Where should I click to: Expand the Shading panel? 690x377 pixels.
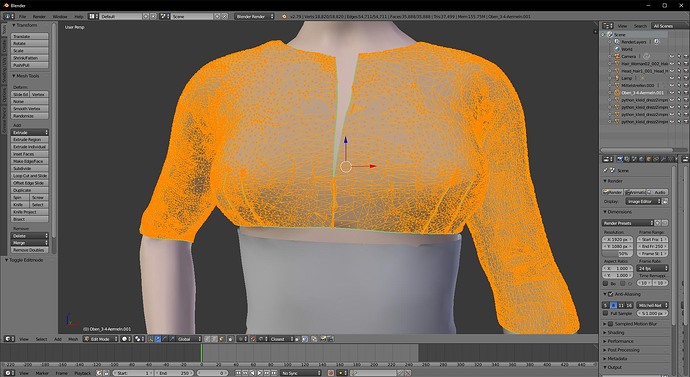pos(616,333)
